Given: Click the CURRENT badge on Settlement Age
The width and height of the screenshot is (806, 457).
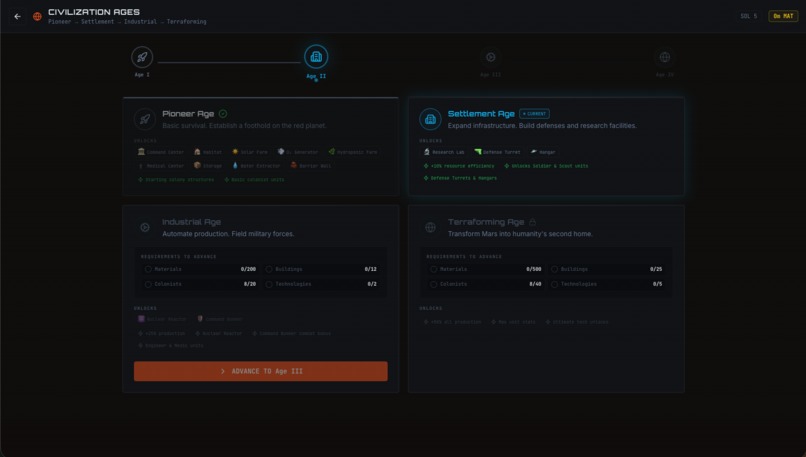Looking at the screenshot, I should (x=534, y=114).
